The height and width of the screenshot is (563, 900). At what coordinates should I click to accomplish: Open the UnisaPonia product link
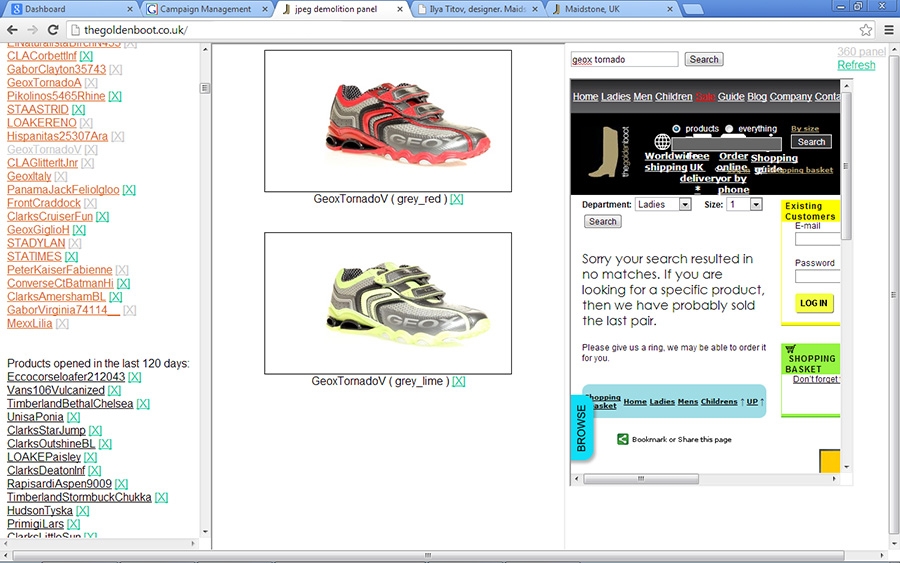click(35, 417)
